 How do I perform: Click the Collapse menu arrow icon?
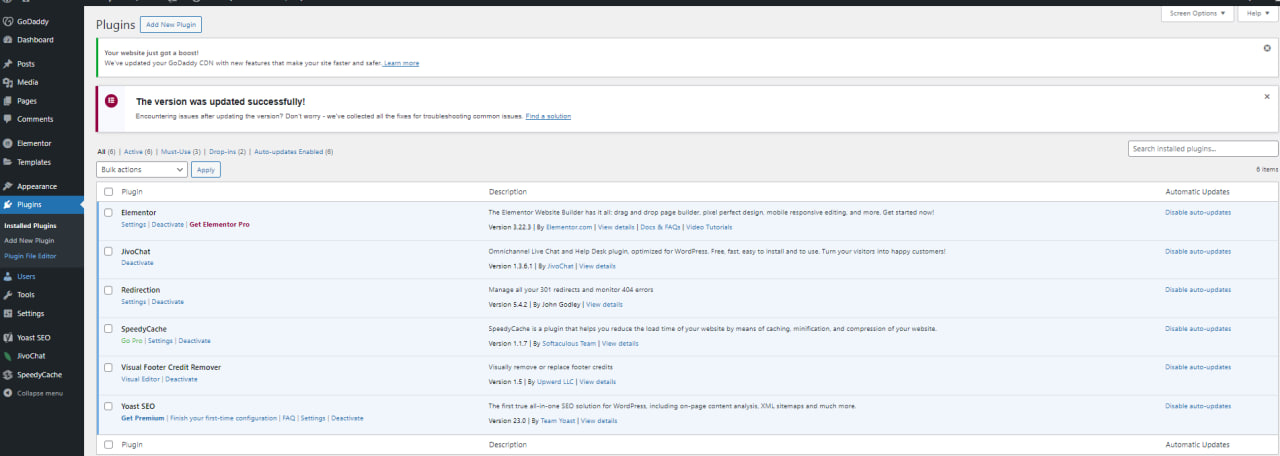coord(8,393)
